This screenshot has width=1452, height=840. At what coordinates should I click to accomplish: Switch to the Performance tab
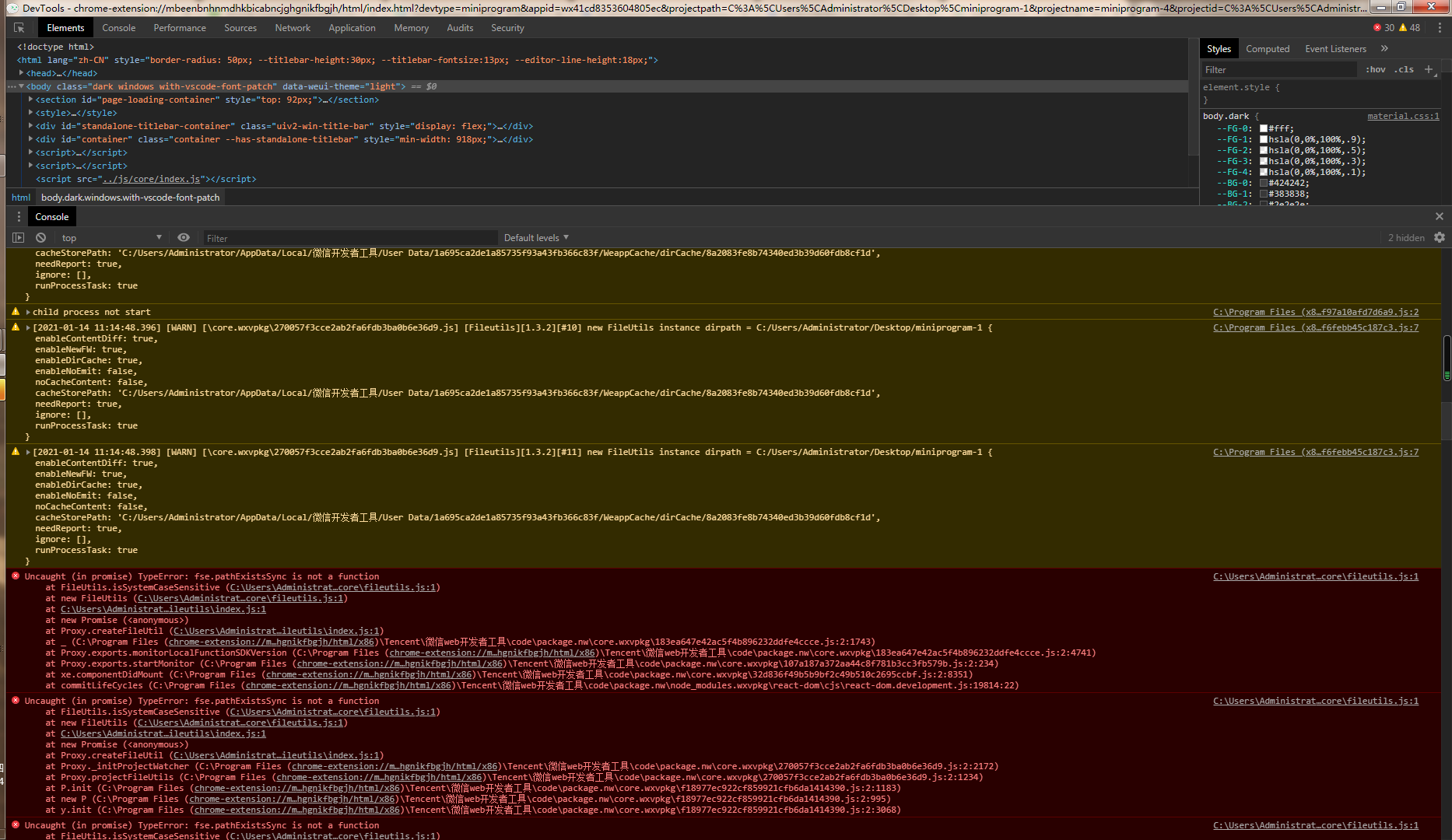180,28
